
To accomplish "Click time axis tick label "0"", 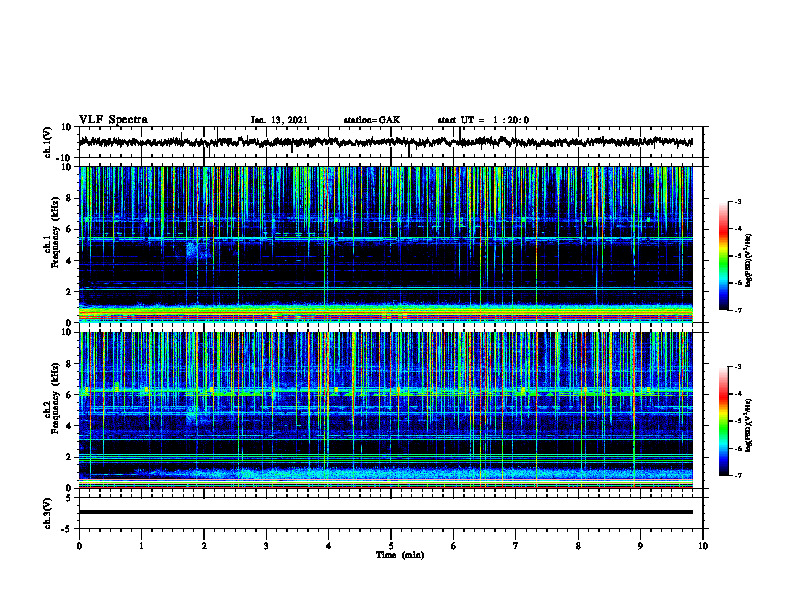I will 79,546.
